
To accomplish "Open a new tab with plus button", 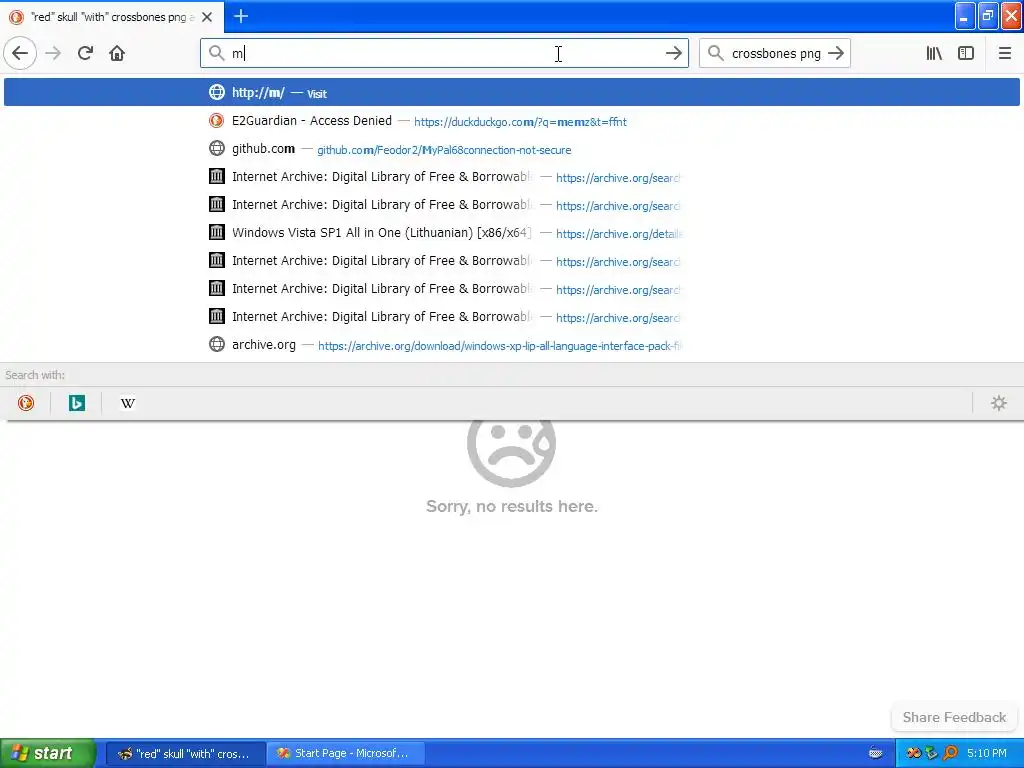I will point(241,16).
